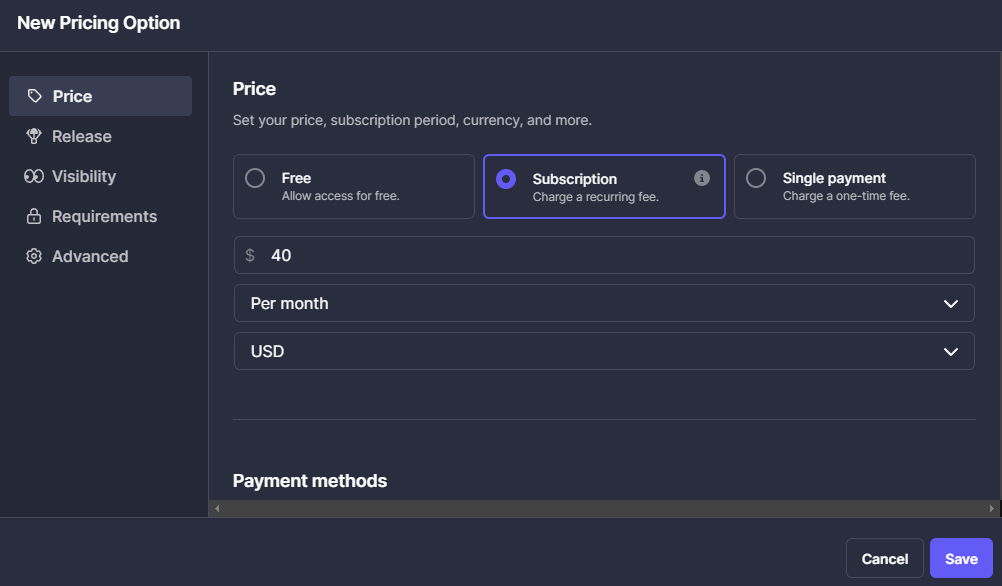The width and height of the screenshot is (1002, 586).
Task: Open Visibility settings via binoculars icon
Action: click(x=34, y=176)
